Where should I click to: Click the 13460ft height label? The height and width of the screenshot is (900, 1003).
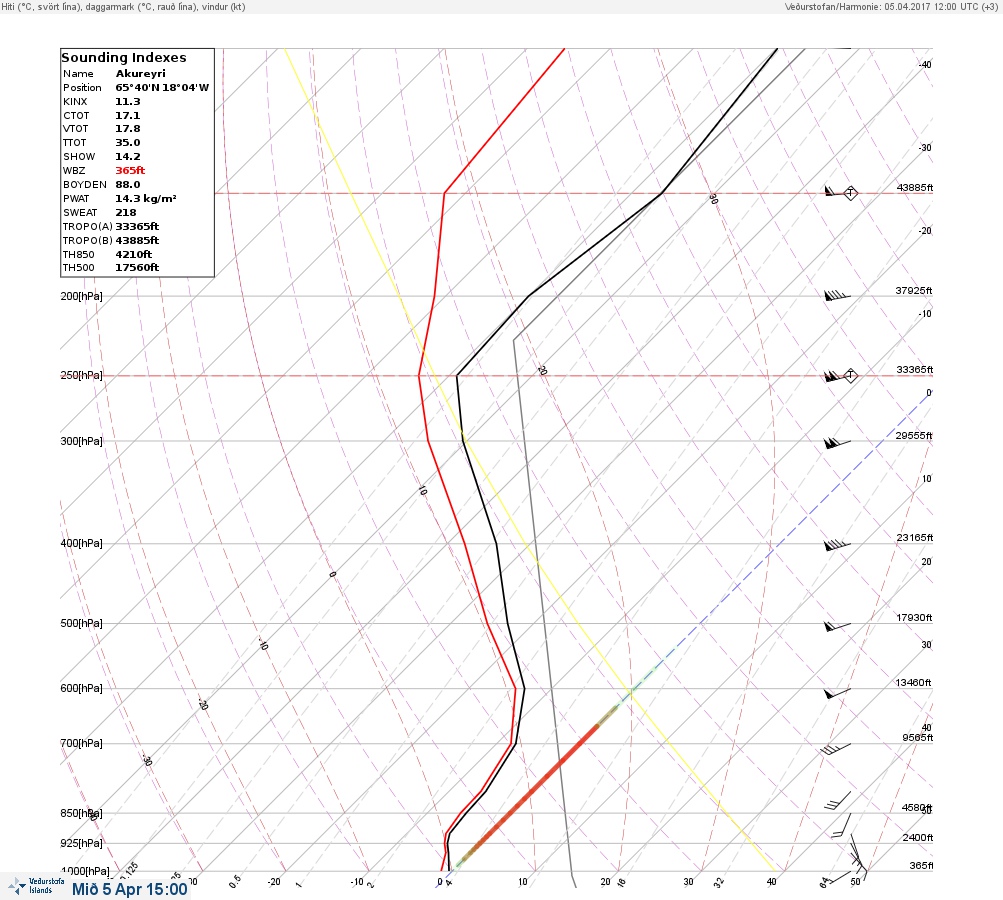point(913,683)
